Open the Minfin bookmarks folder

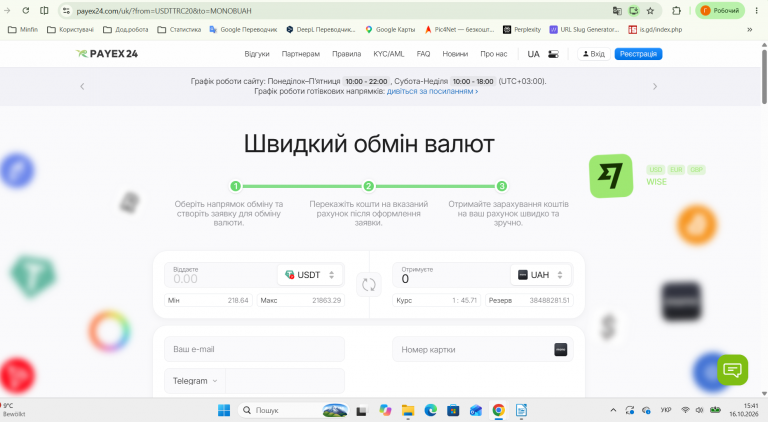coord(23,29)
